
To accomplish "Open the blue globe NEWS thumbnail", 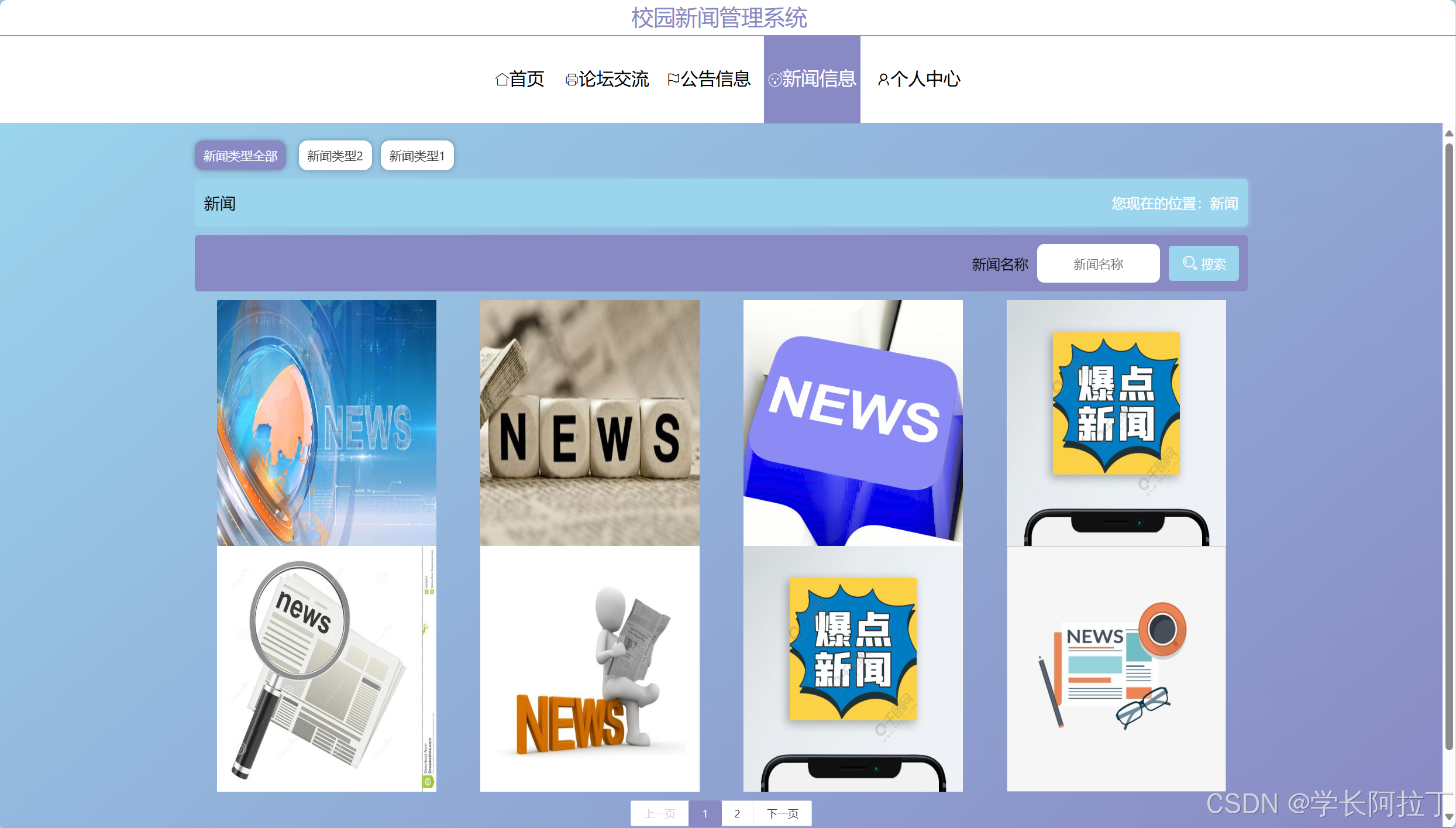I will [326, 422].
